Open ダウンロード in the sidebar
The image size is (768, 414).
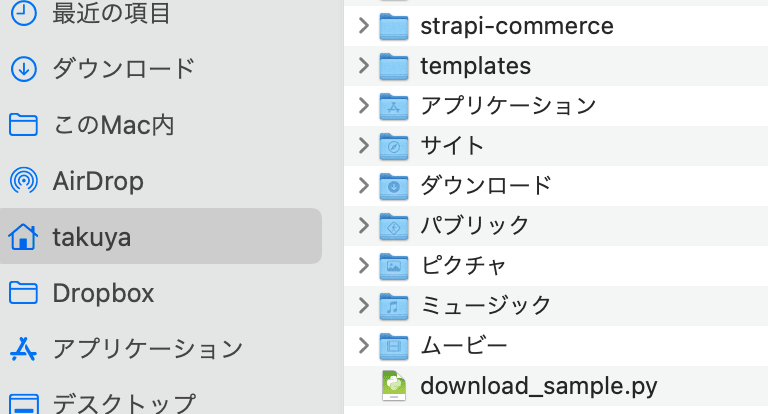point(124,69)
